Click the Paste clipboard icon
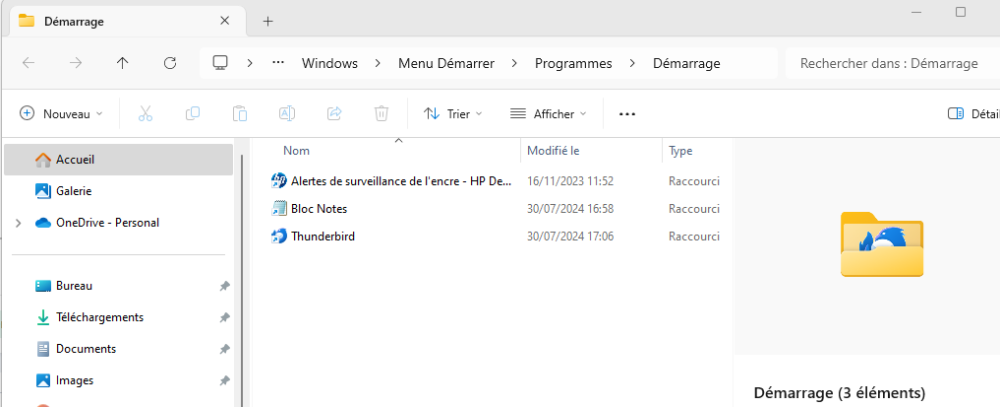Image resolution: width=1000 pixels, height=407 pixels. coord(240,114)
